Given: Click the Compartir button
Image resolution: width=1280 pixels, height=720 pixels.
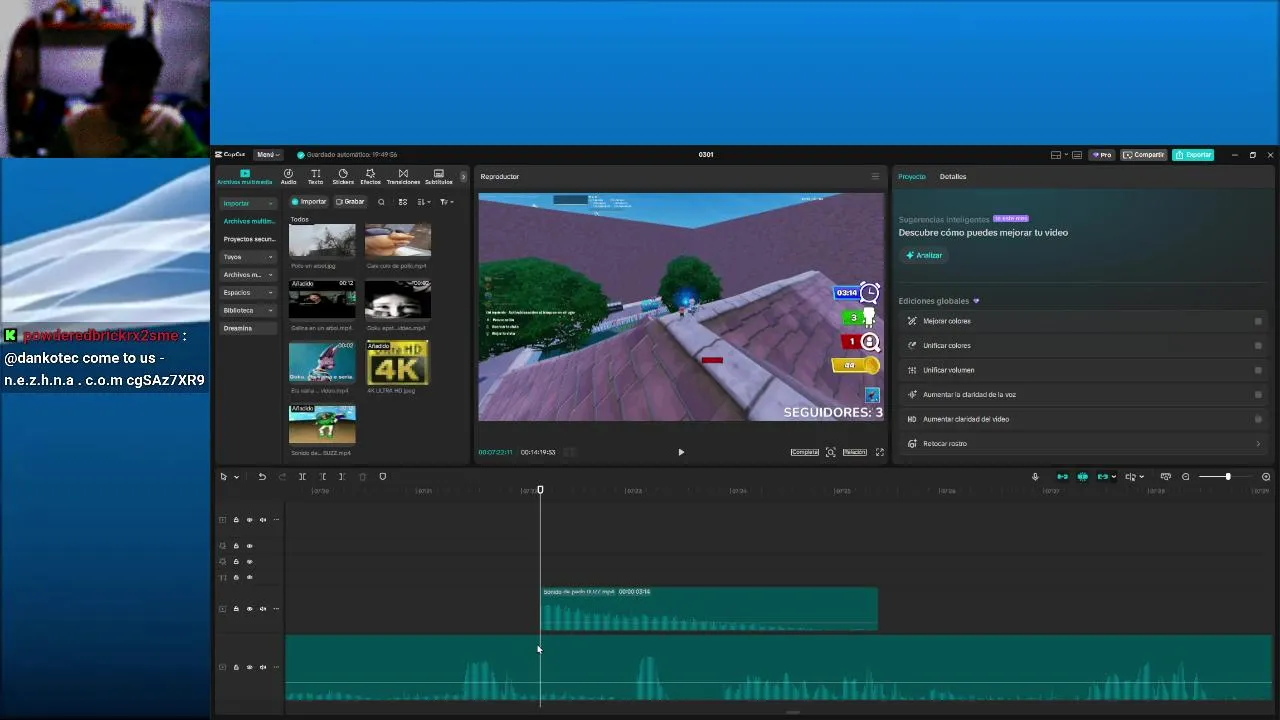Looking at the screenshot, I should 1143,155.
